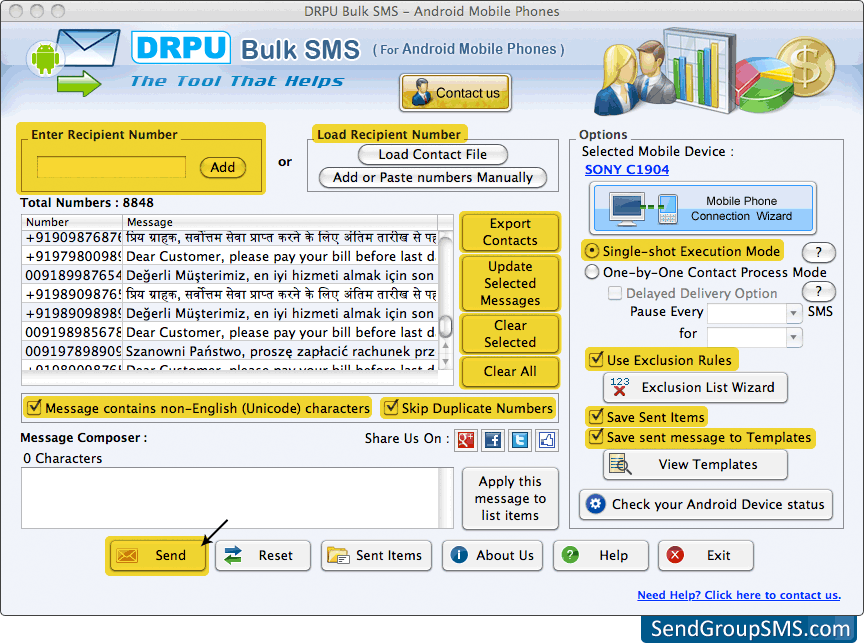
Task: Click the magnifier icon on View Templates
Action: [620, 464]
